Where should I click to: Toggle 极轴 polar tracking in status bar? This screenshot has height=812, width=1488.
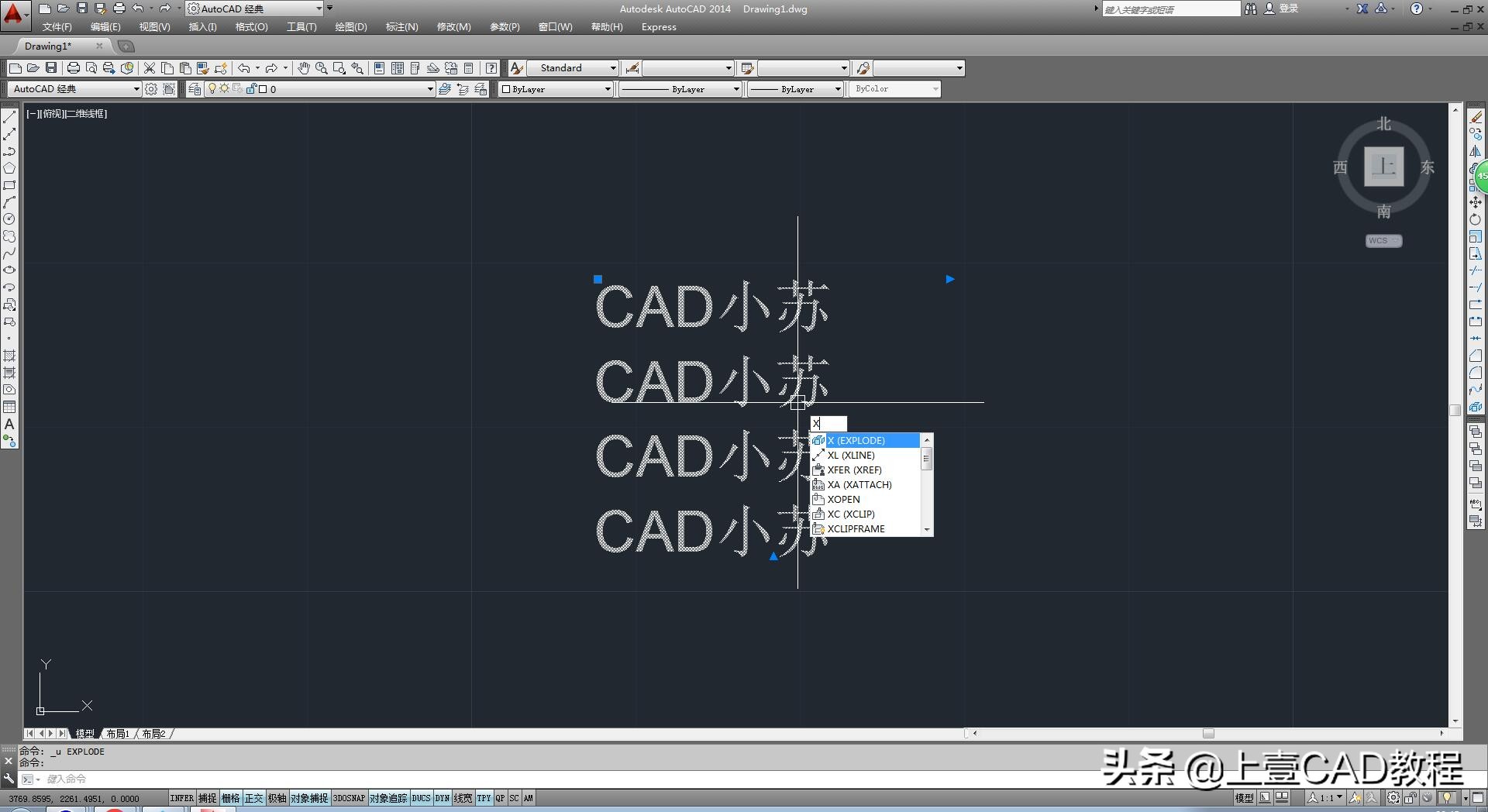[277, 798]
